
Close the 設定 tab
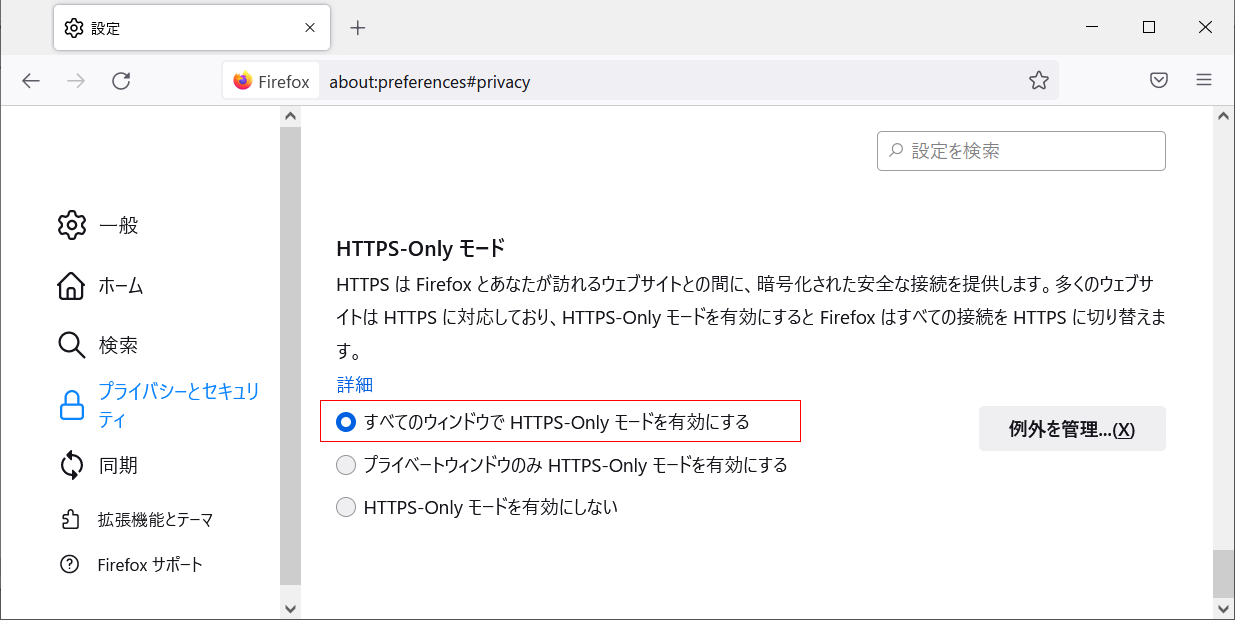click(x=311, y=28)
